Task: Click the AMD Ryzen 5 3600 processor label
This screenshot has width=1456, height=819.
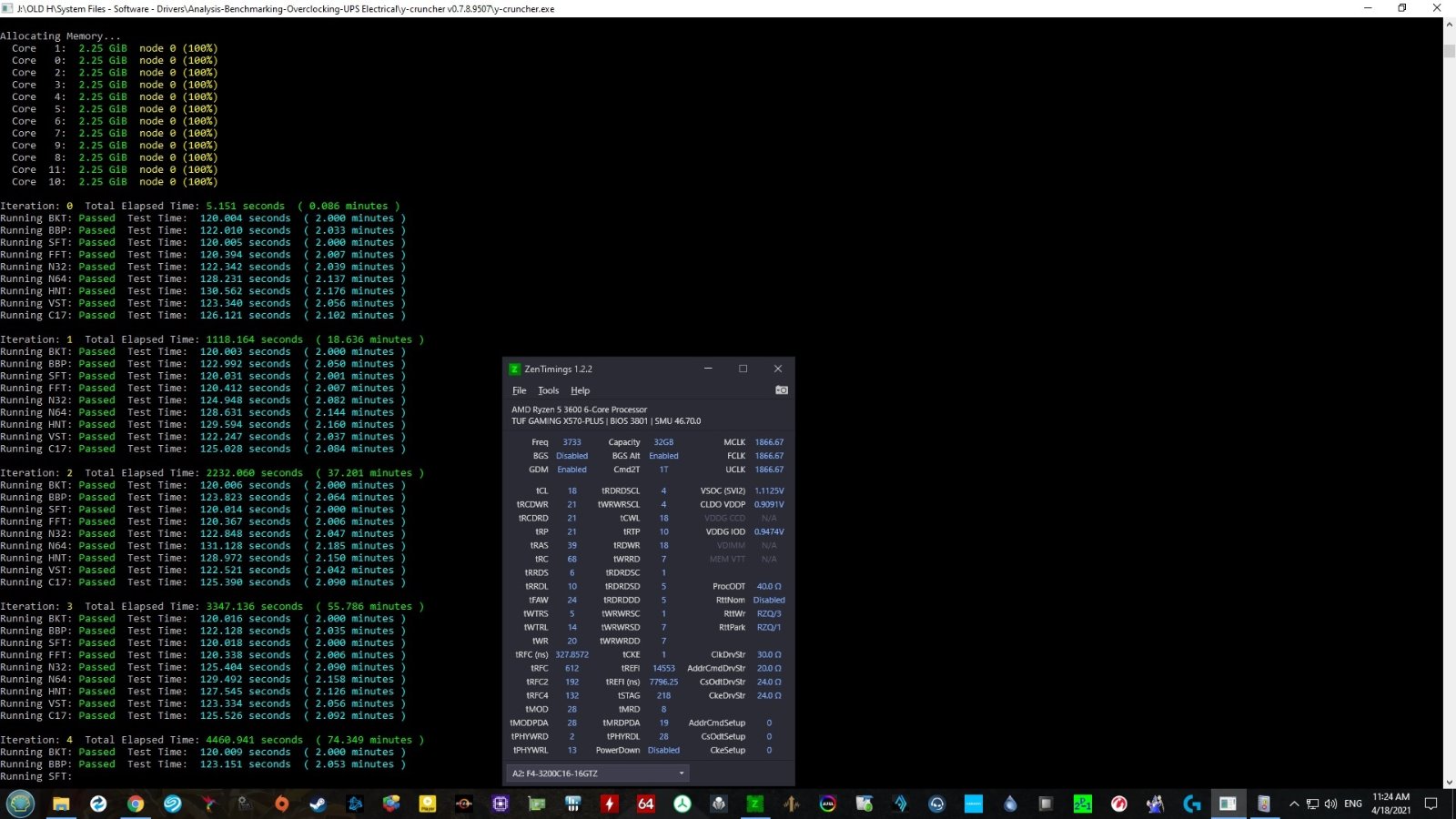Action: pos(579,409)
